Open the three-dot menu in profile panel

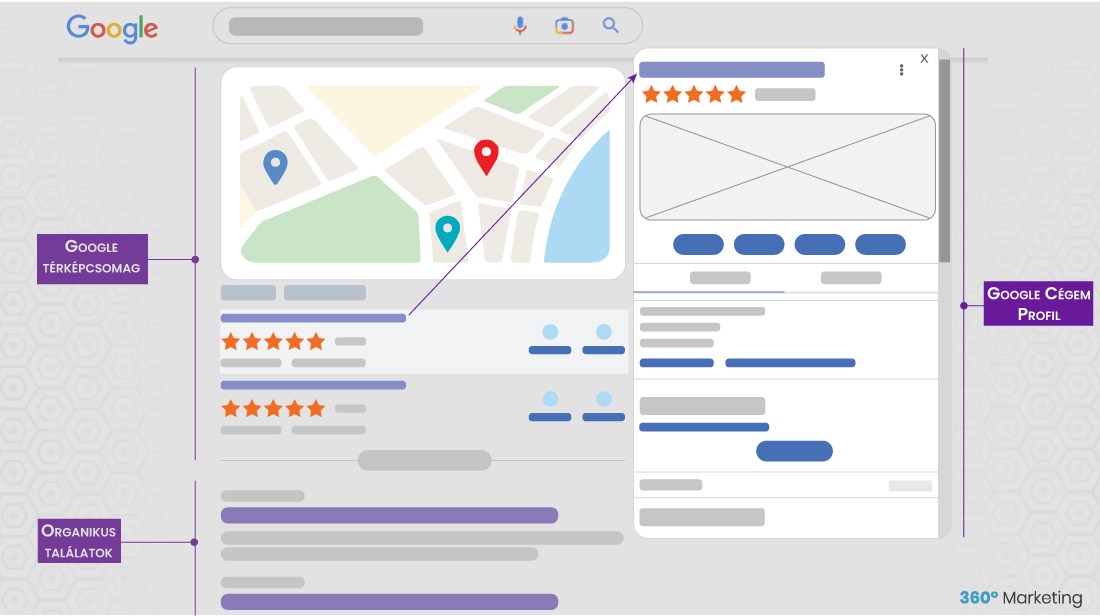[901, 70]
